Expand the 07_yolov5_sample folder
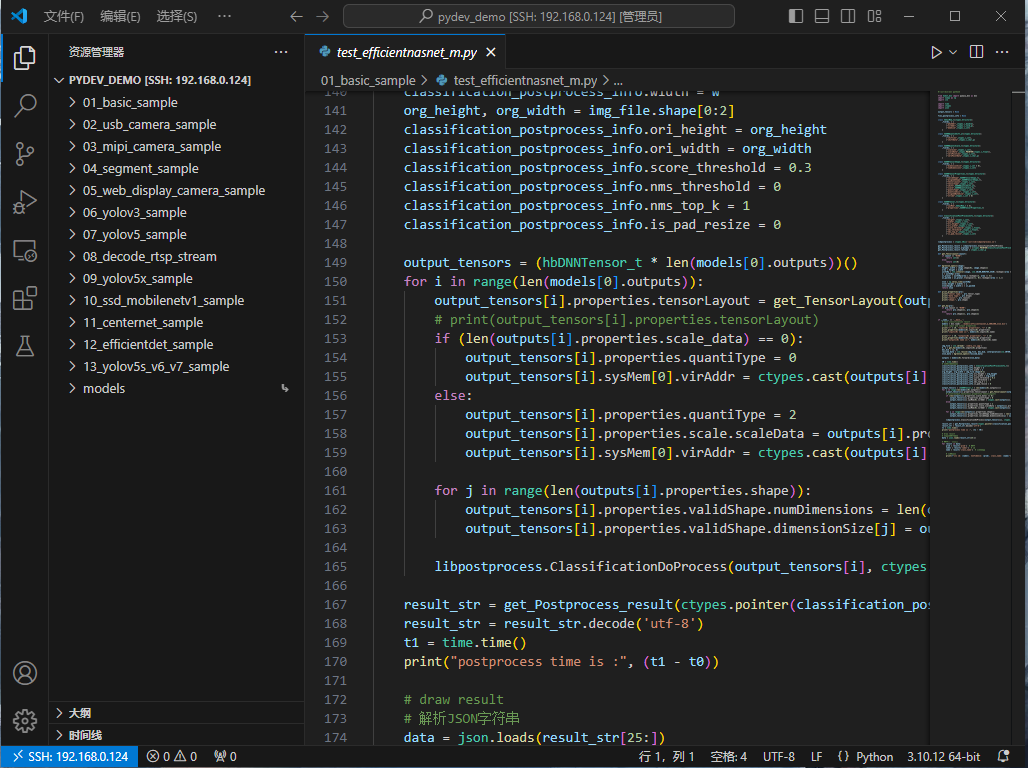This screenshot has width=1028, height=768. pyautogui.click(x=134, y=234)
